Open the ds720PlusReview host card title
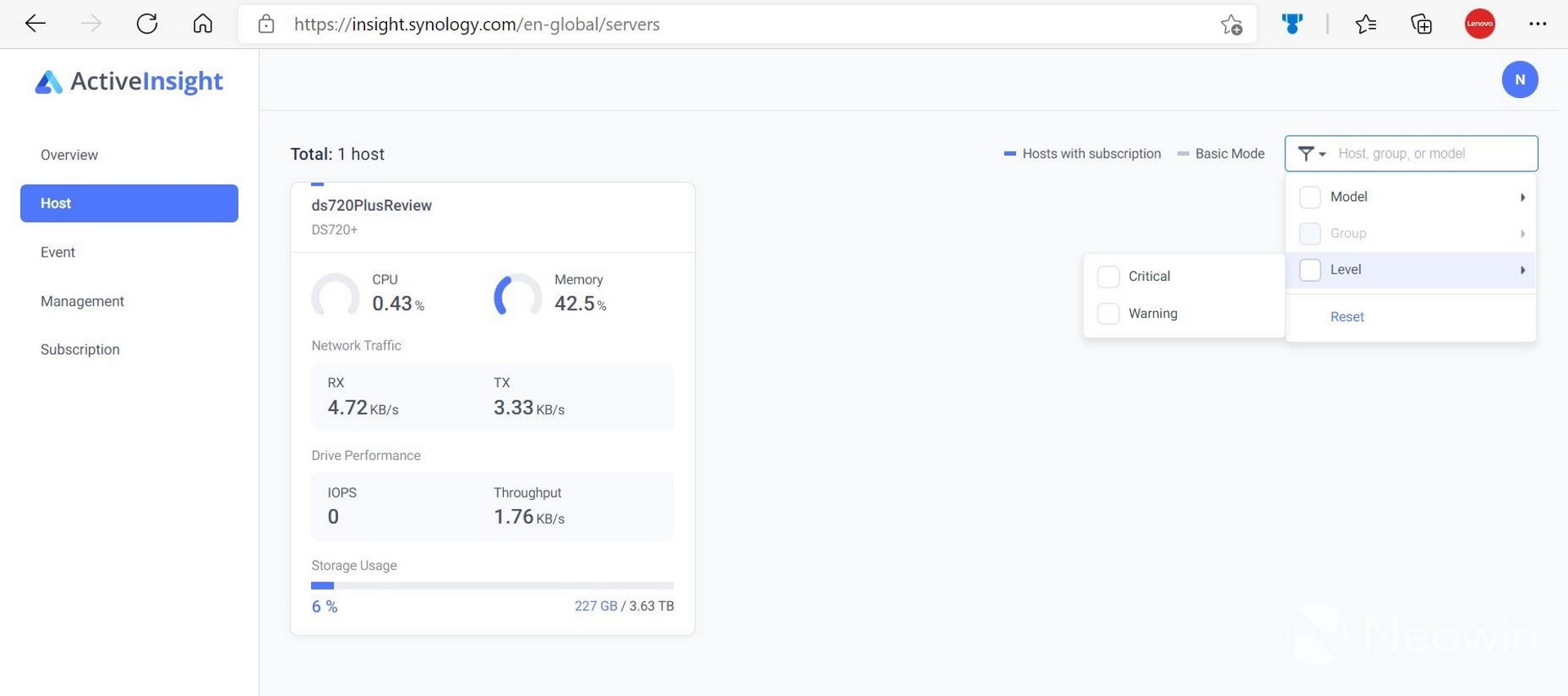Screen dimensions: 1568x696 (x=372, y=206)
